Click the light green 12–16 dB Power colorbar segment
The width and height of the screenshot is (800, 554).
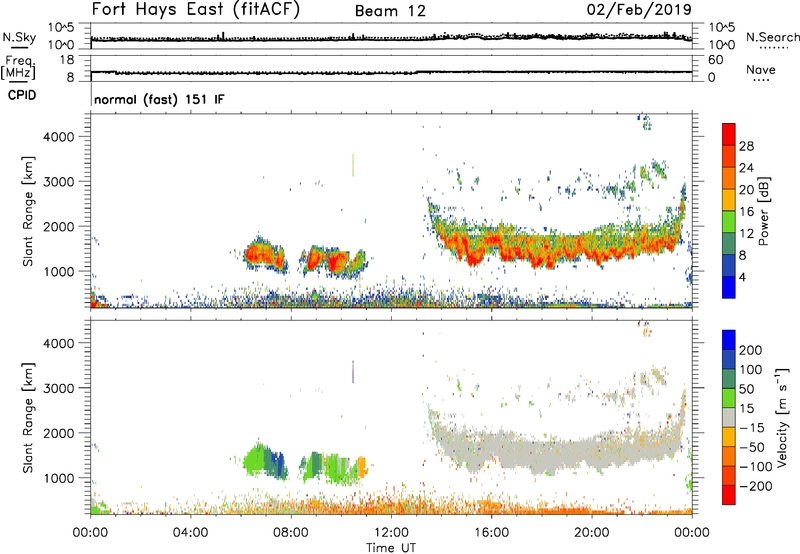coord(729,221)
